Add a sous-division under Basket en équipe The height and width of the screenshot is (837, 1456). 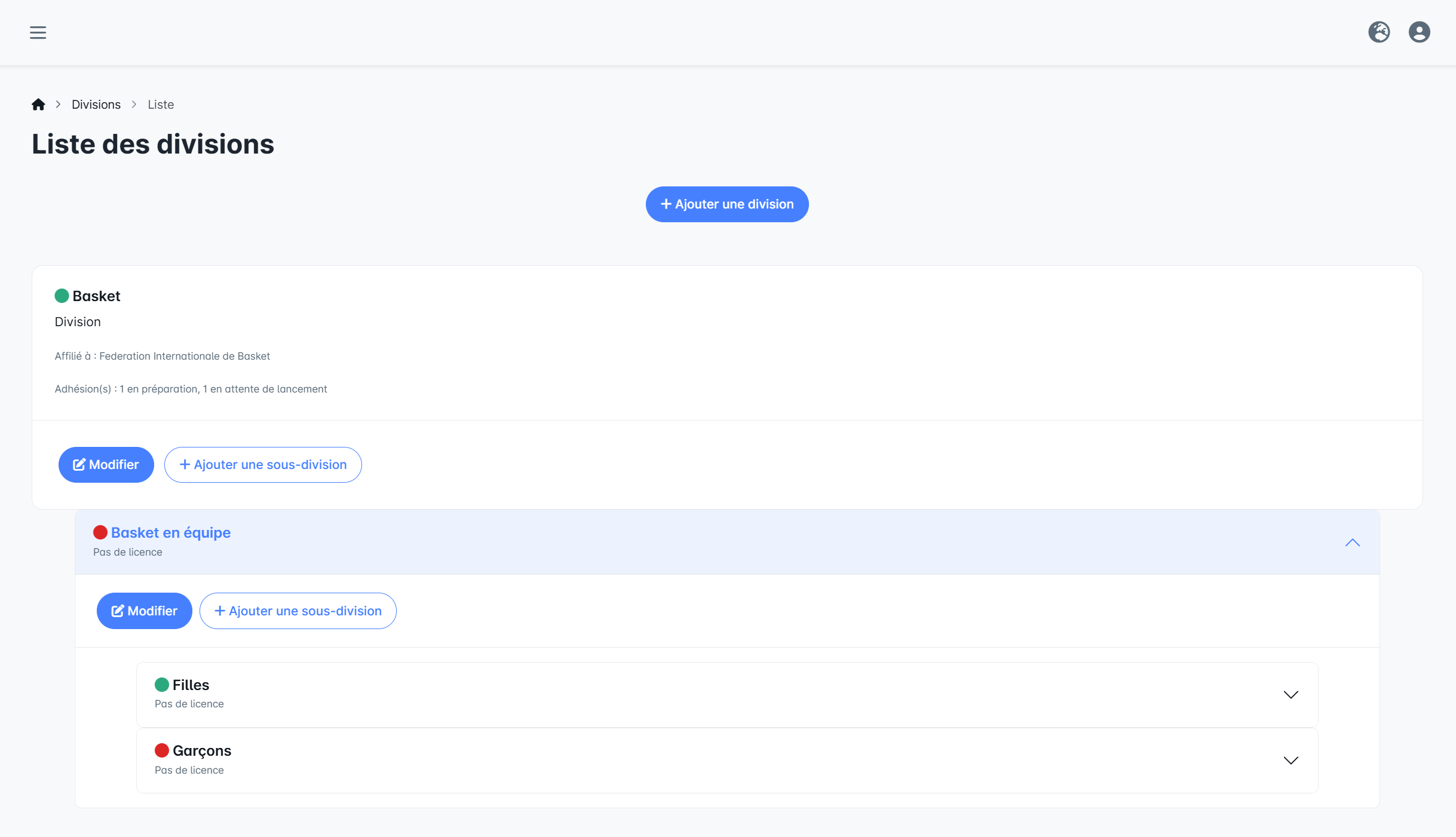pyautogui.click(x=298, y=611)
